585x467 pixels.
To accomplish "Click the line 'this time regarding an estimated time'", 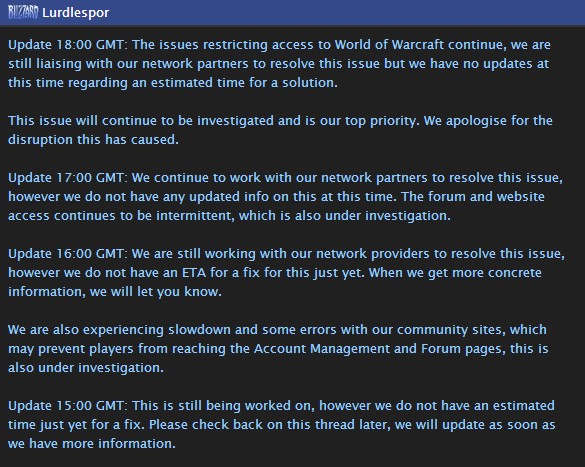I will (x=173, y=83).
